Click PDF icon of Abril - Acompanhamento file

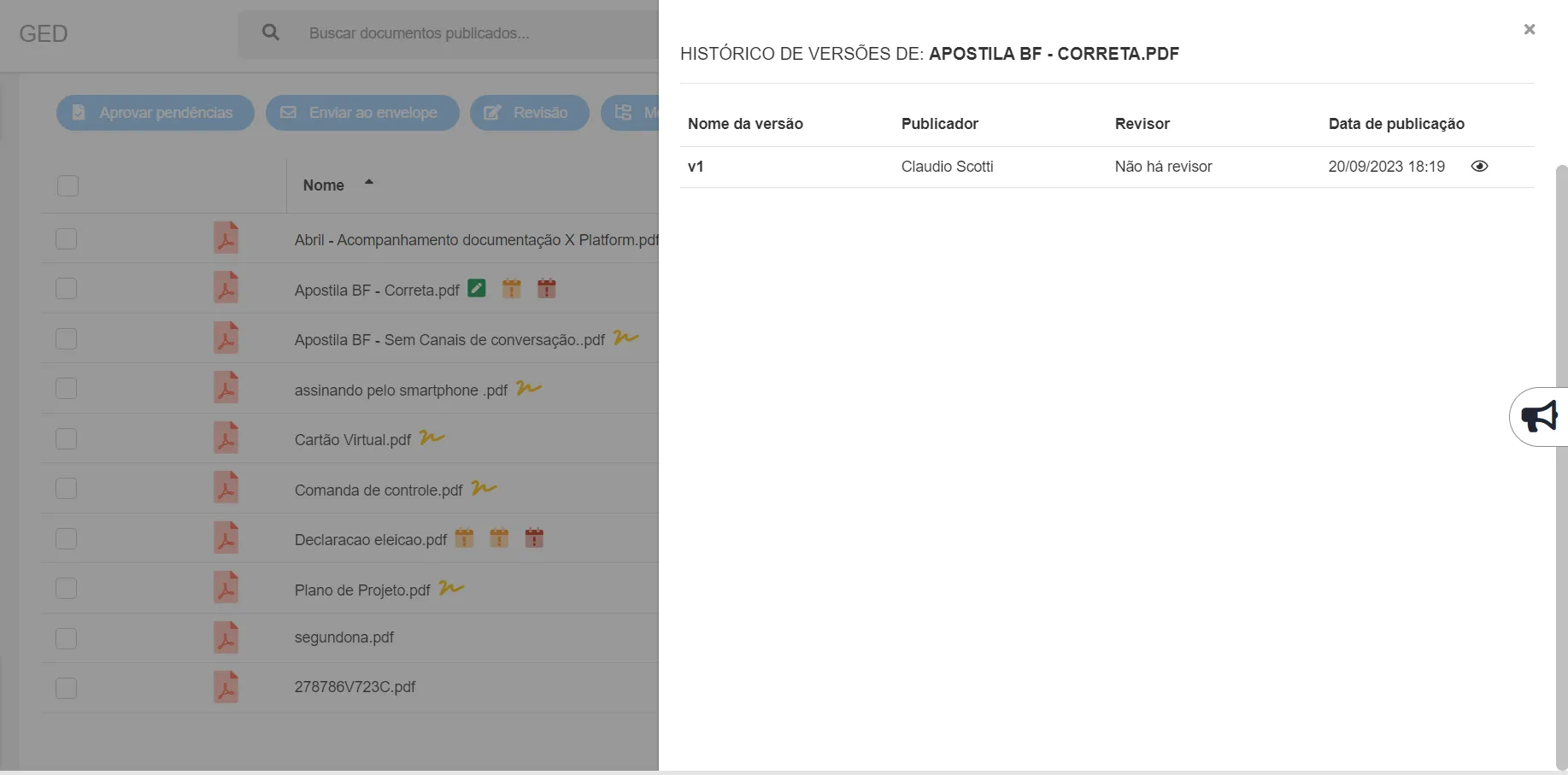tap(226, 238)
